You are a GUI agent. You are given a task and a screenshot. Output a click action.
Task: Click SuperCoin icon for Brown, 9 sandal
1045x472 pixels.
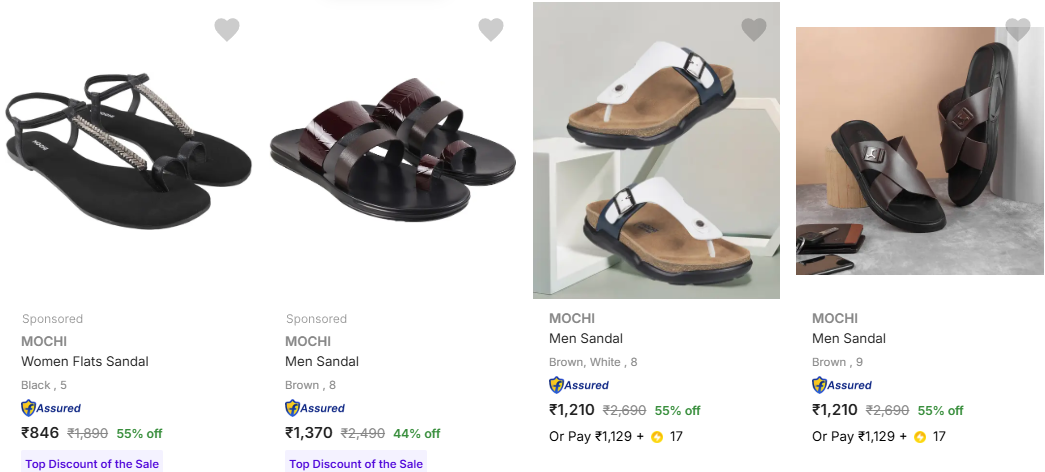(x=920, y=437)
